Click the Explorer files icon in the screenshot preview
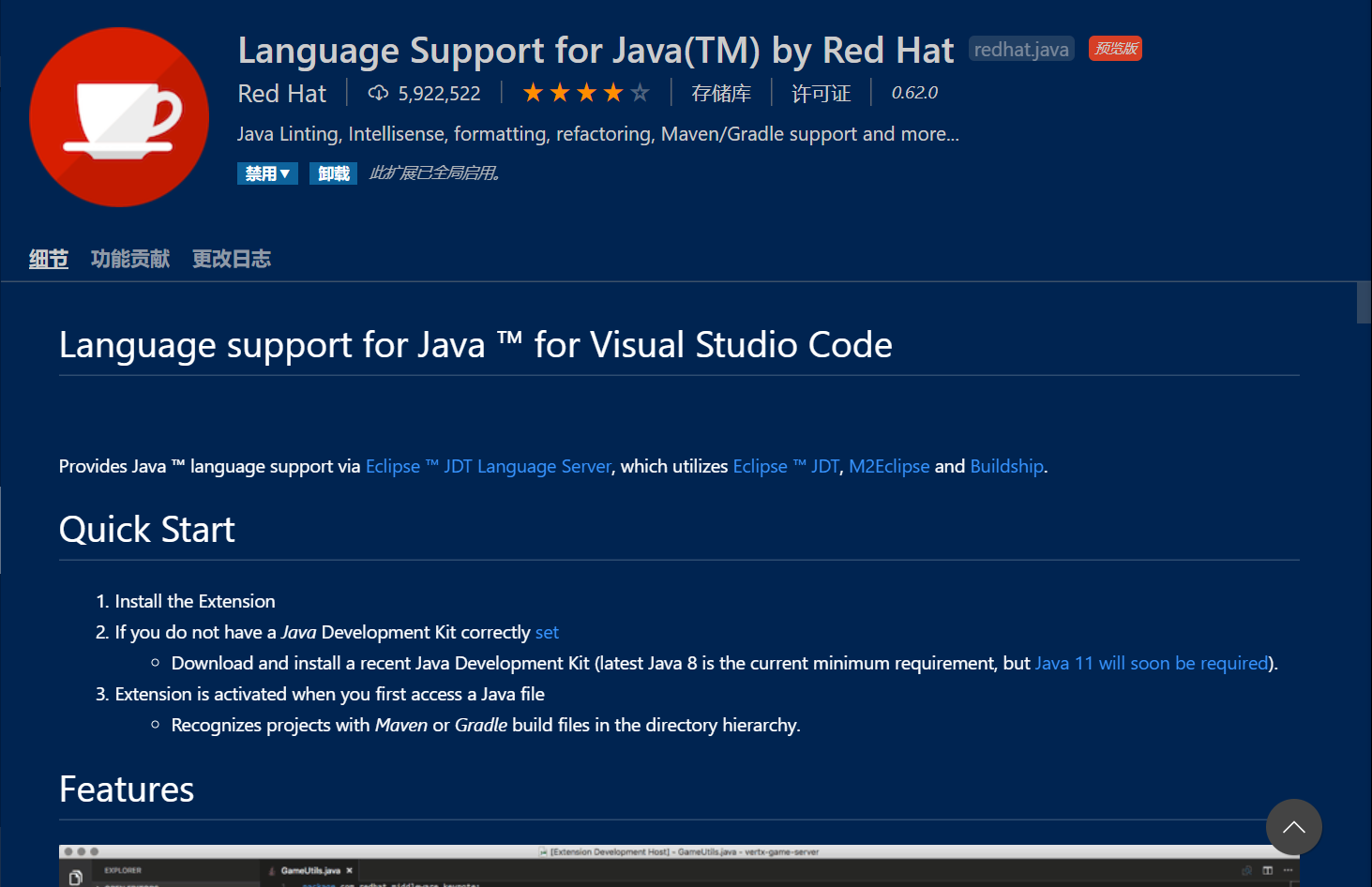Image resolution: width=1372 pixels, height=887 pixels. [76, 878]
